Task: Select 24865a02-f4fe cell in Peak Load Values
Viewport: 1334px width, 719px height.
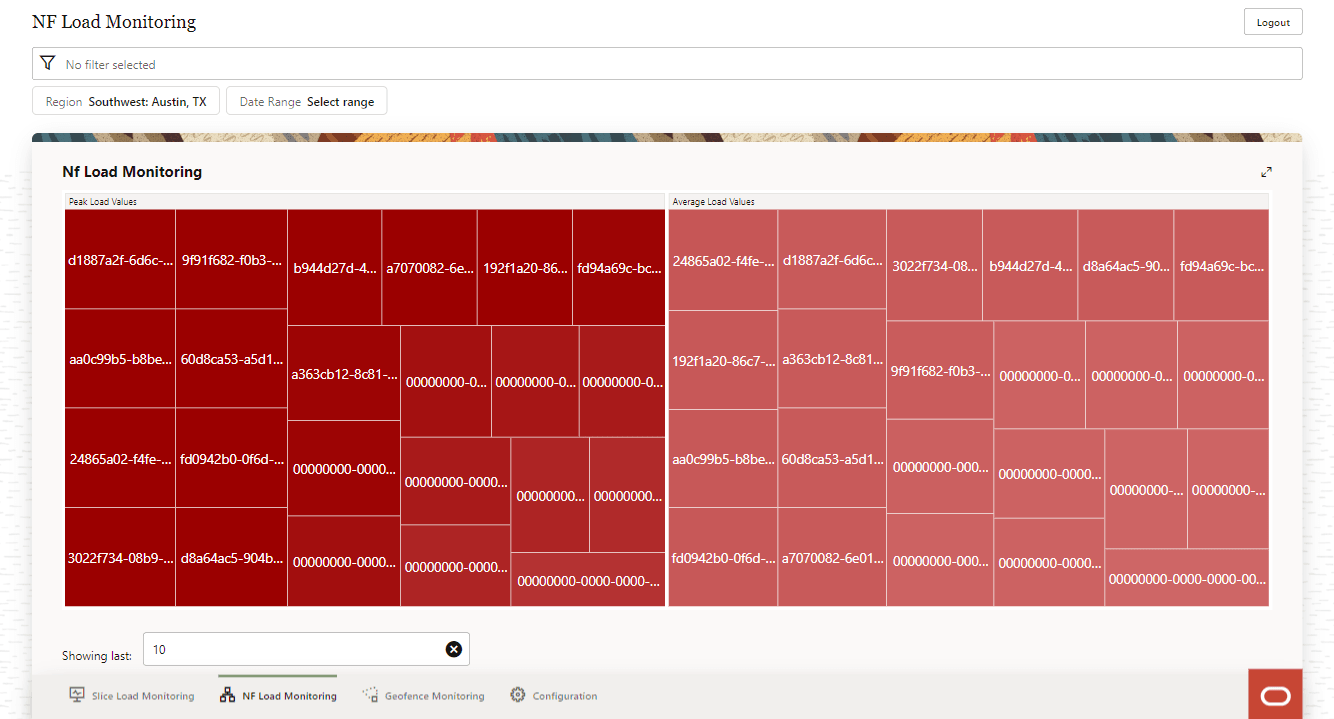Action: [120, 458]
